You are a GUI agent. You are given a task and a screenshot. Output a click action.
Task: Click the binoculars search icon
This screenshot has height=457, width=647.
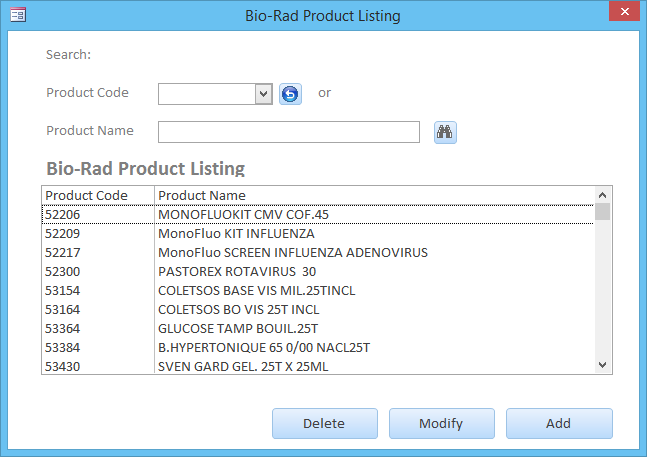445,132
